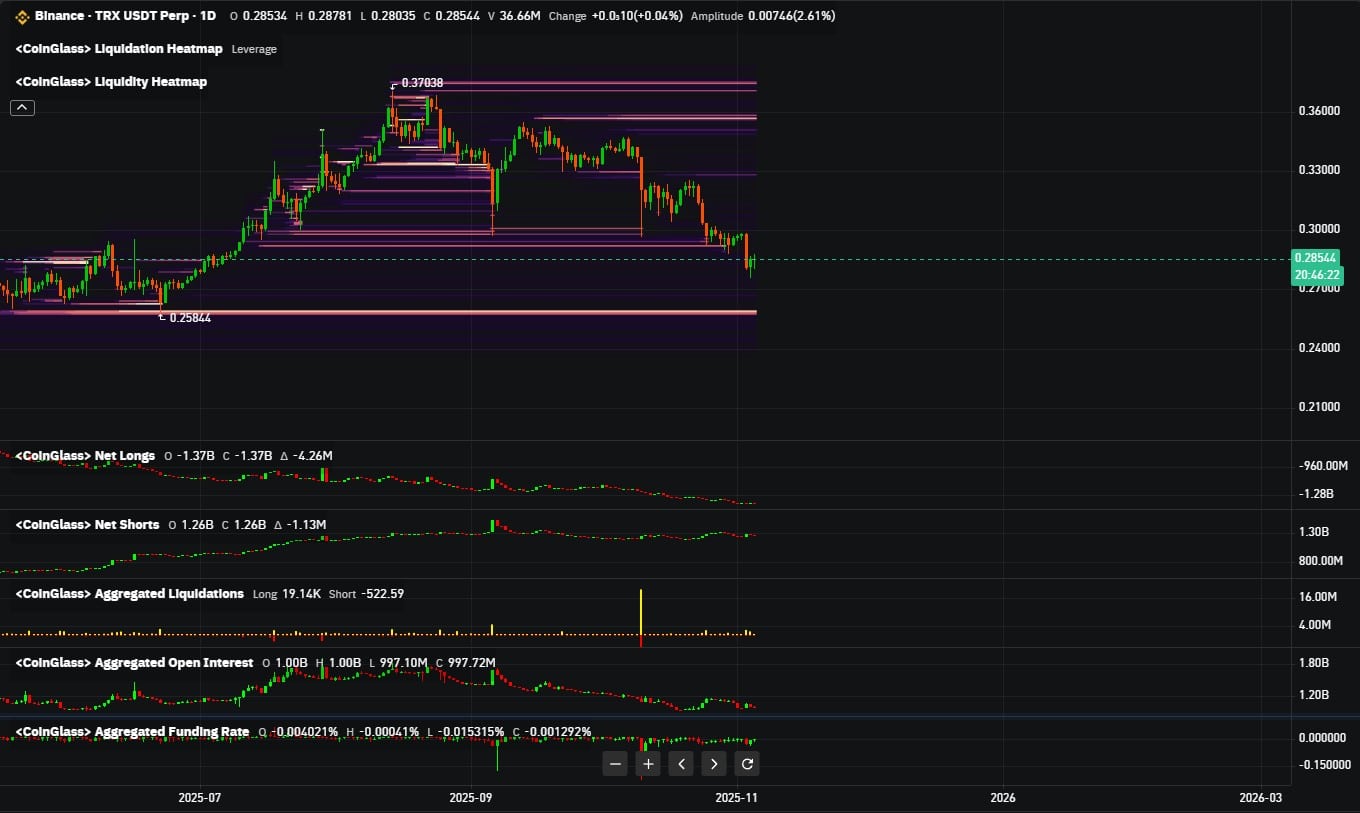Zoom in the chart with plus button

(x=649, y=764)
